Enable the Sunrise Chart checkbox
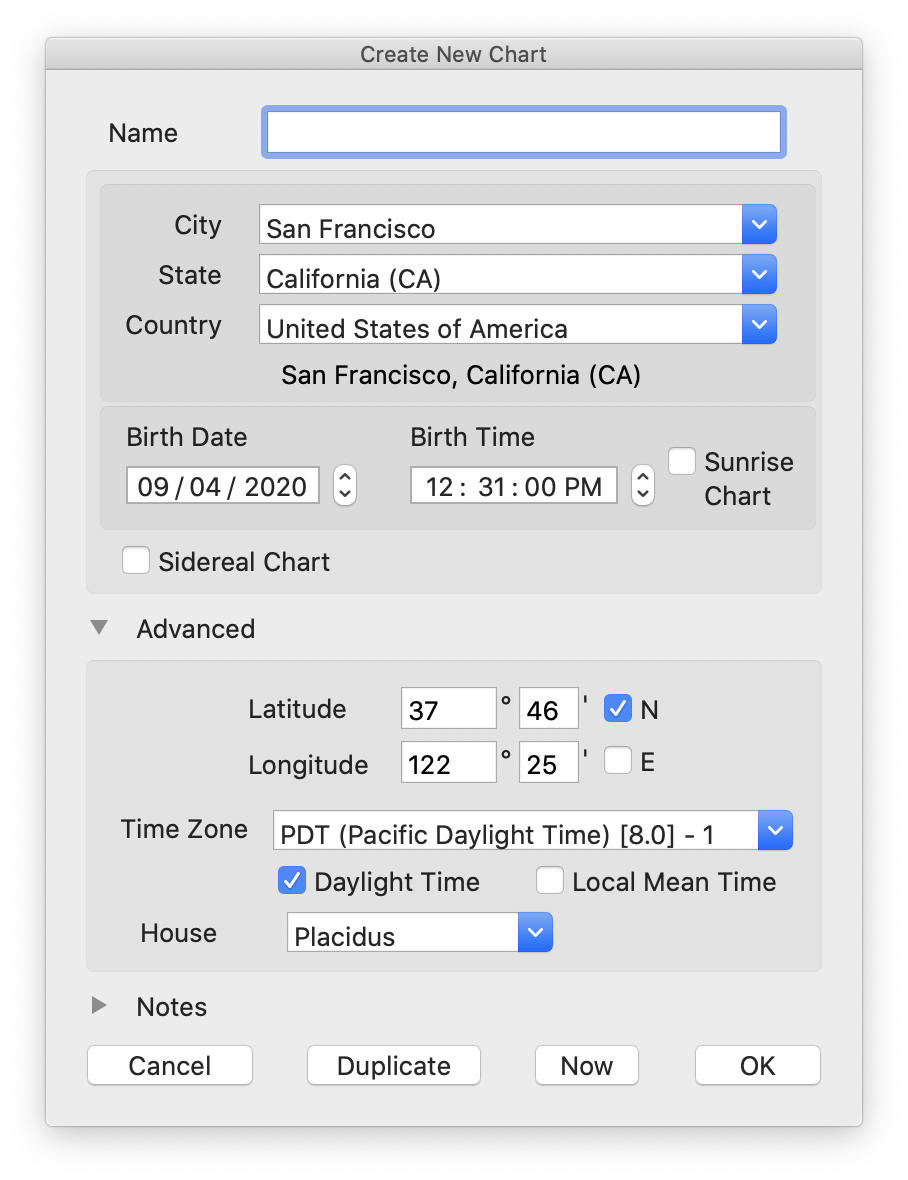Image resolution: width=908 pixels, height=1180 pixels. (683, 461)
